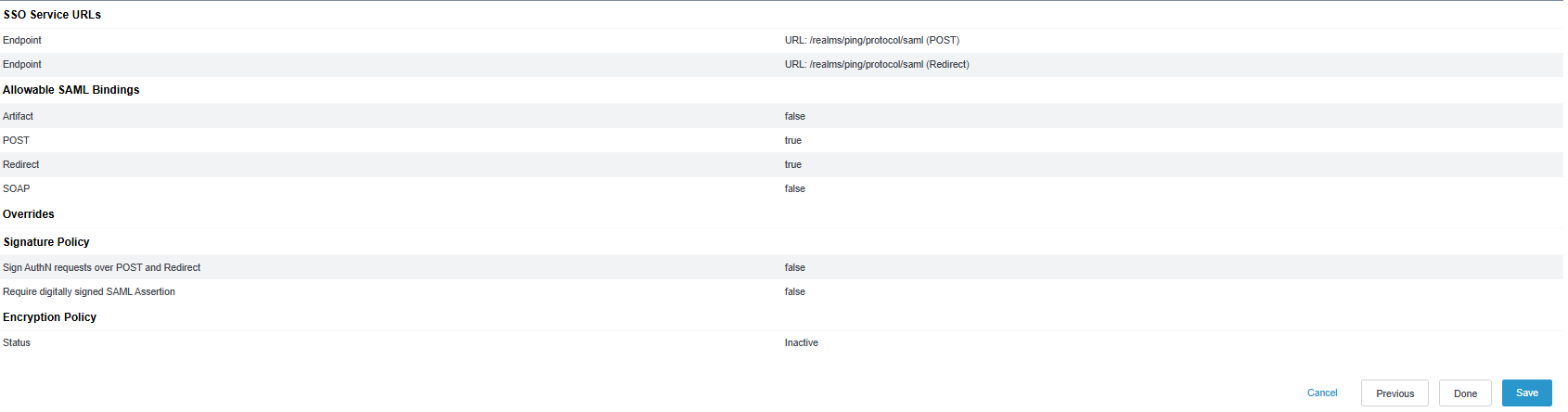
Task: Click the Status label under Encryption Policy
Action: 17,342
